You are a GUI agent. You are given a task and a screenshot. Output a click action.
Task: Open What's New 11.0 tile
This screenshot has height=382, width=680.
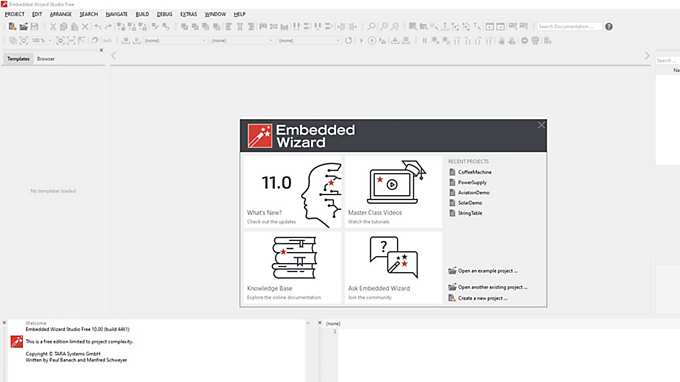tap(293, 191)
